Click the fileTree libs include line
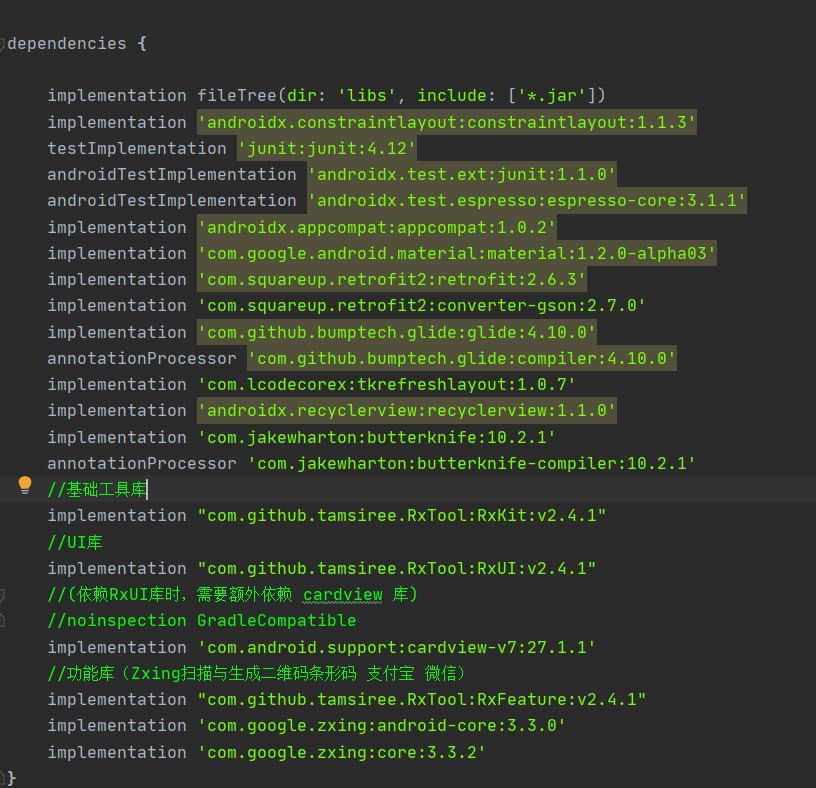This screenshot has height=788, width=816. tap(326, 95)
